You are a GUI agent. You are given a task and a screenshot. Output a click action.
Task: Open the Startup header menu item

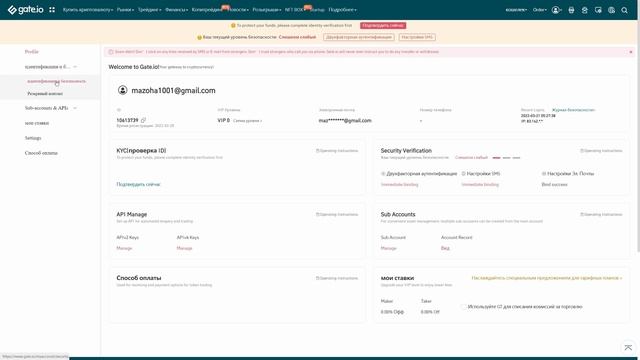[317, 10]
